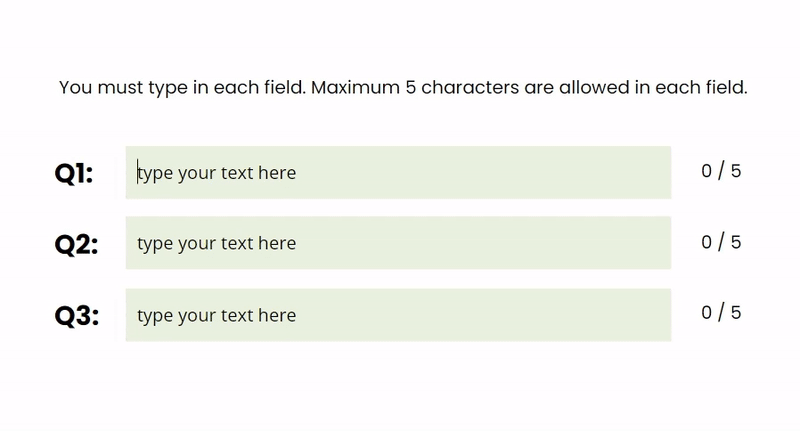Viewport: 800px width, 431px height.
Task: Focus the Q2 text input field
Action: (x=398, y=243)
